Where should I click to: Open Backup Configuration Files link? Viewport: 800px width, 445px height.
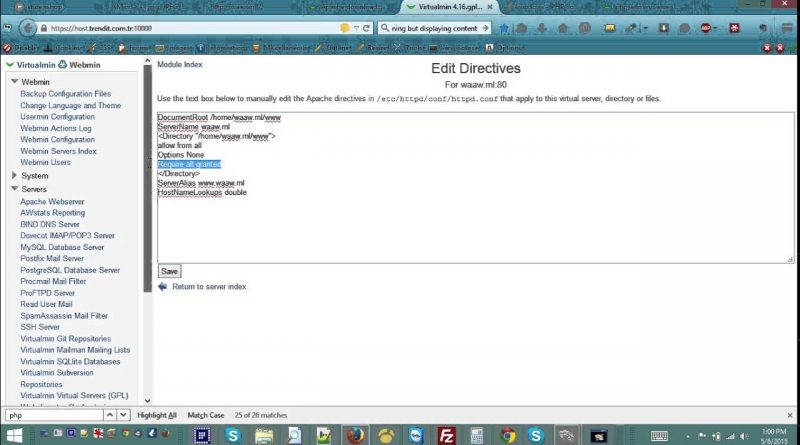(65, 93)
